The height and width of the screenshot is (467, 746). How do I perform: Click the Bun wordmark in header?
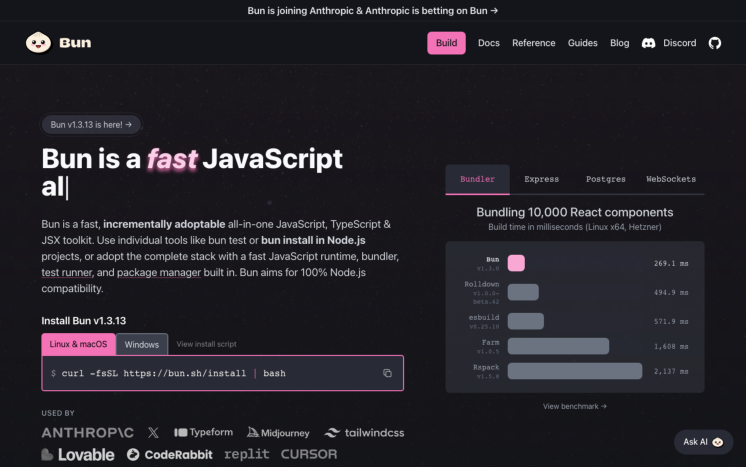tap(75, 43)
